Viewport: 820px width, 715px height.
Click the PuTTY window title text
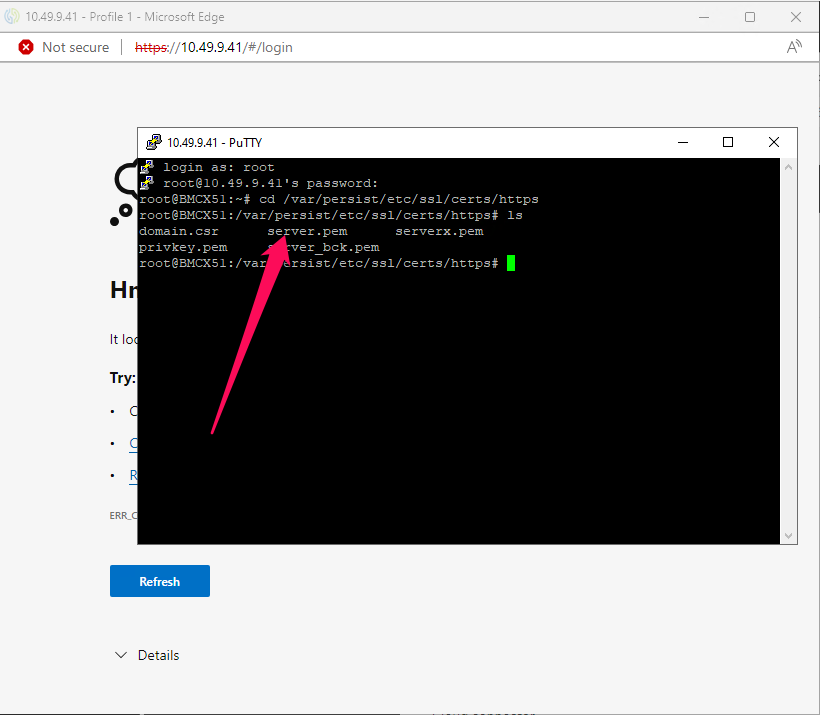(x=214, y=142)
